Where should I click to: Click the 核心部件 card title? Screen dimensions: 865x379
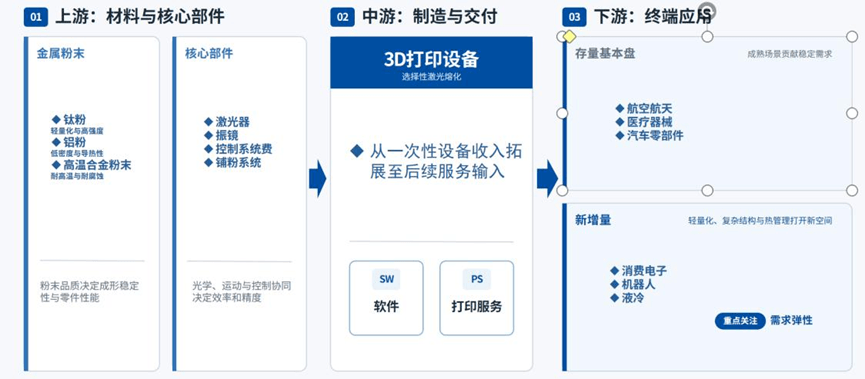(x=209, y=54)
